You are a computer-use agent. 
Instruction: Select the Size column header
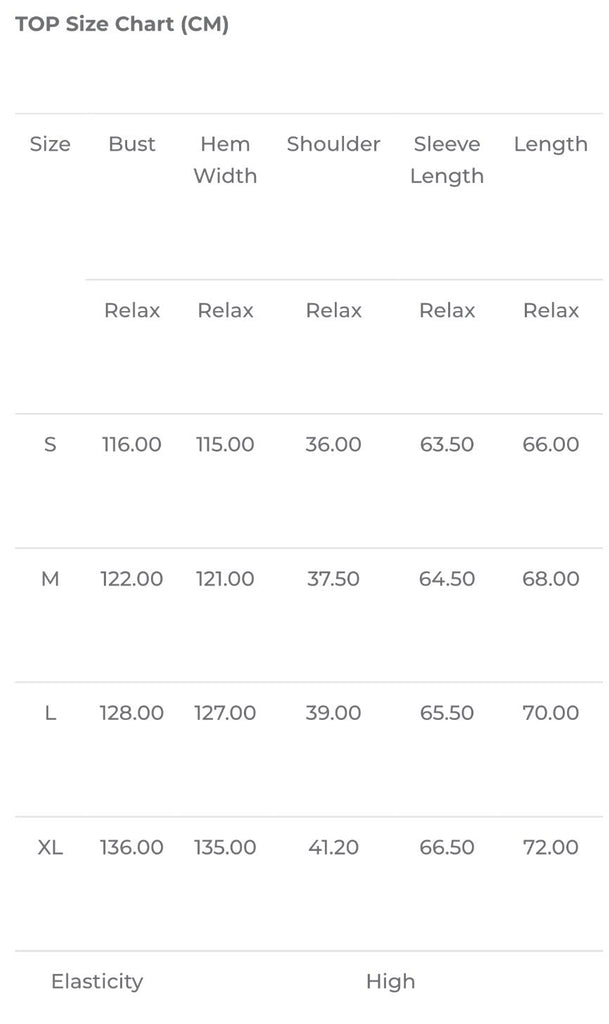[x=50, y=144]
